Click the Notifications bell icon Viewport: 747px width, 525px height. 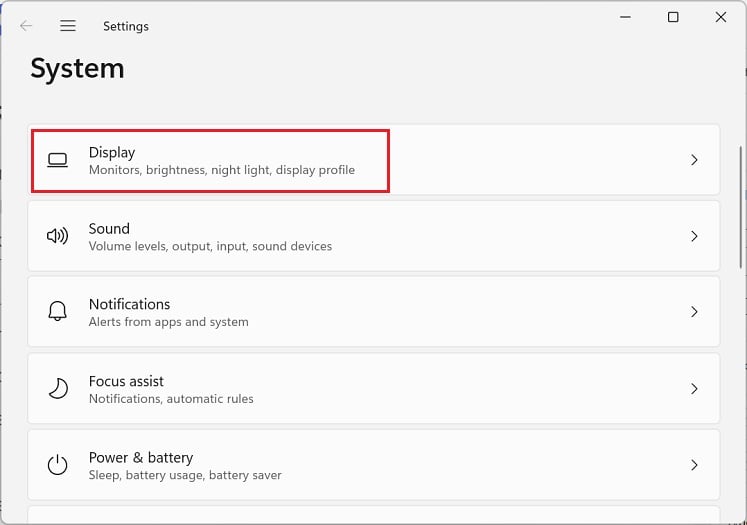(57, 312)
